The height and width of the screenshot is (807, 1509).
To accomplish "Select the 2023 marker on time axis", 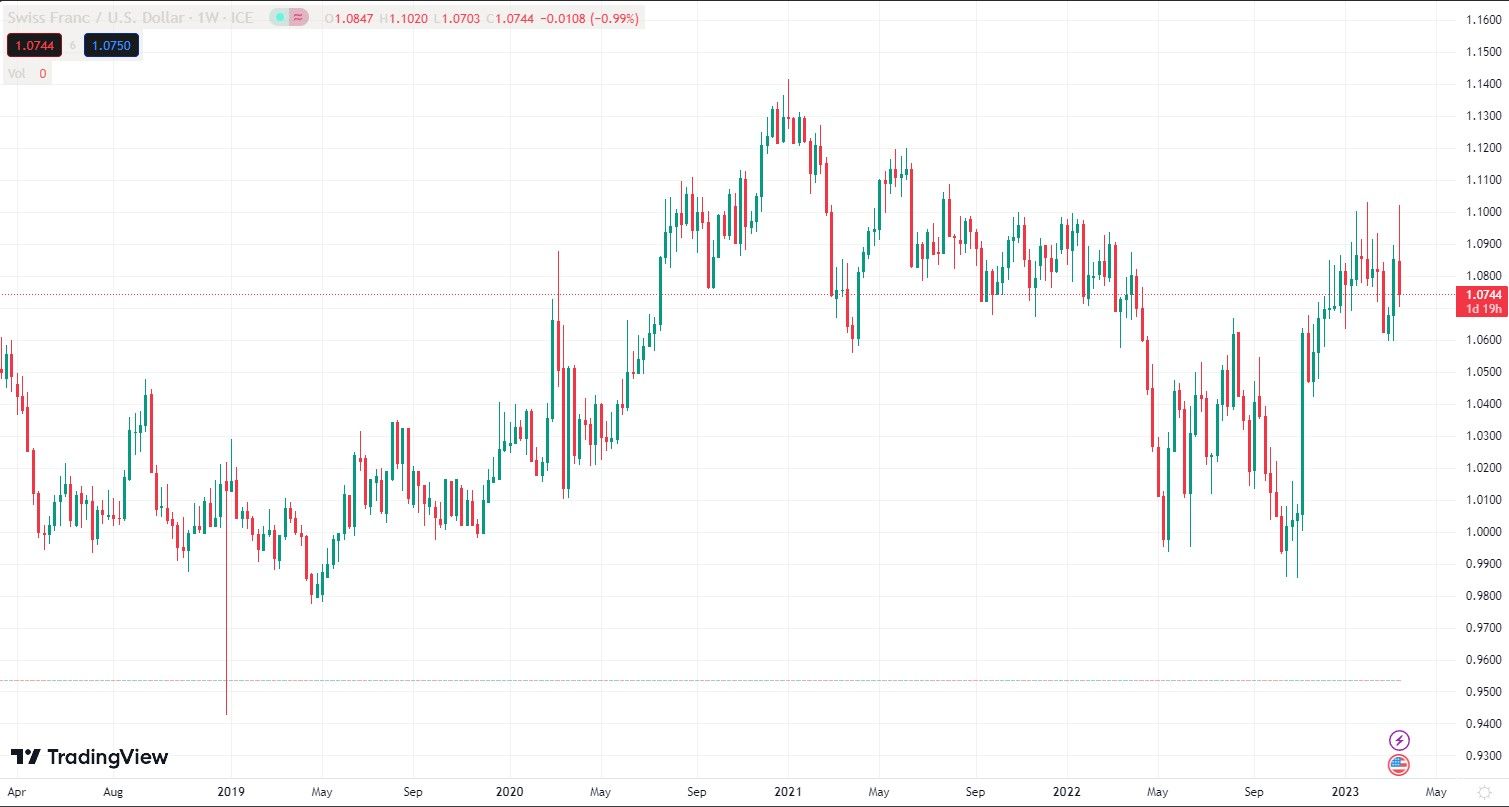I will [1342, 791].
